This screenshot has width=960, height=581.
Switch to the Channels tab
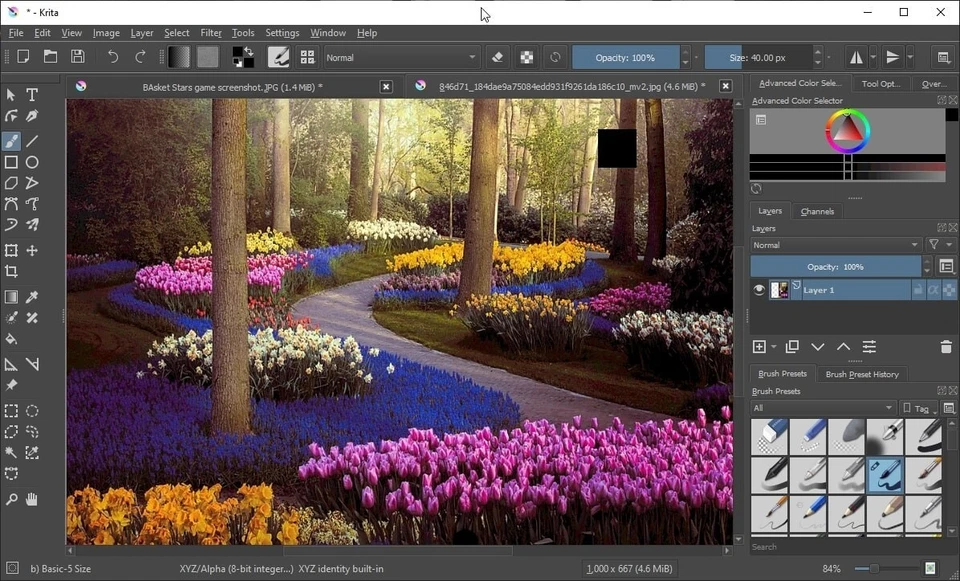(x=817, y=211)
